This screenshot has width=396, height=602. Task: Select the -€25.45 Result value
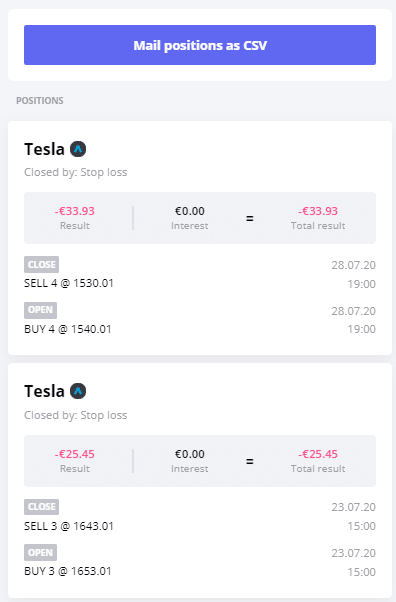[75, 454]
